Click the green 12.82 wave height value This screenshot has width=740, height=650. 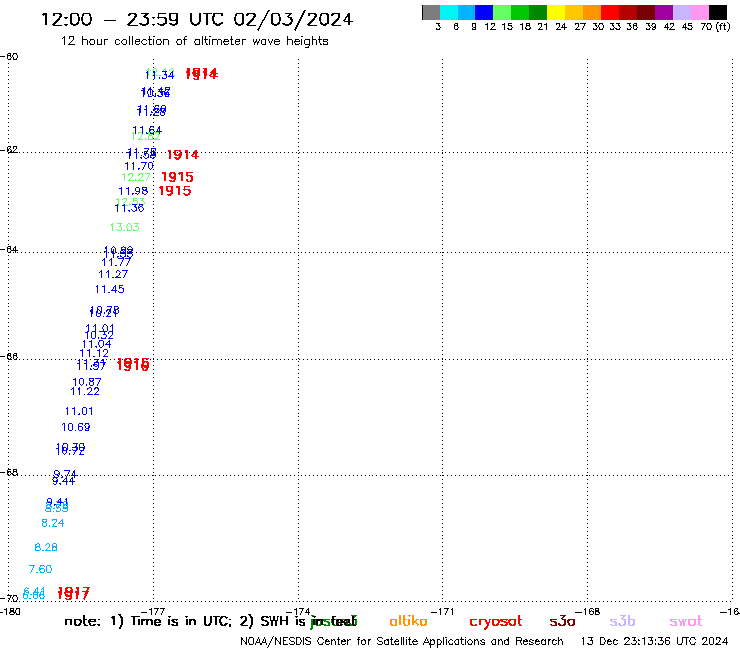pyautogui.click(x=146, y=137)
